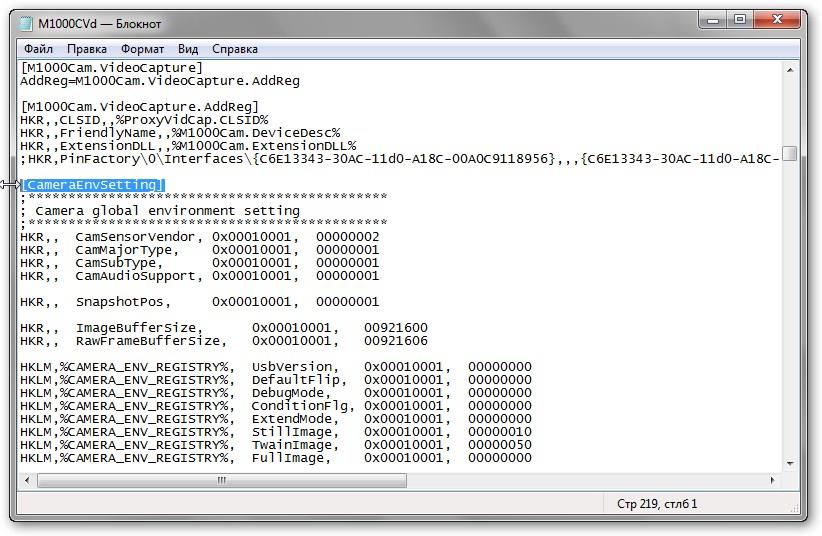Image resolution: width=822 pixels, height=536 pixels.
Task: Click the vertical scrollbar thumb
Action: [789, 153]
